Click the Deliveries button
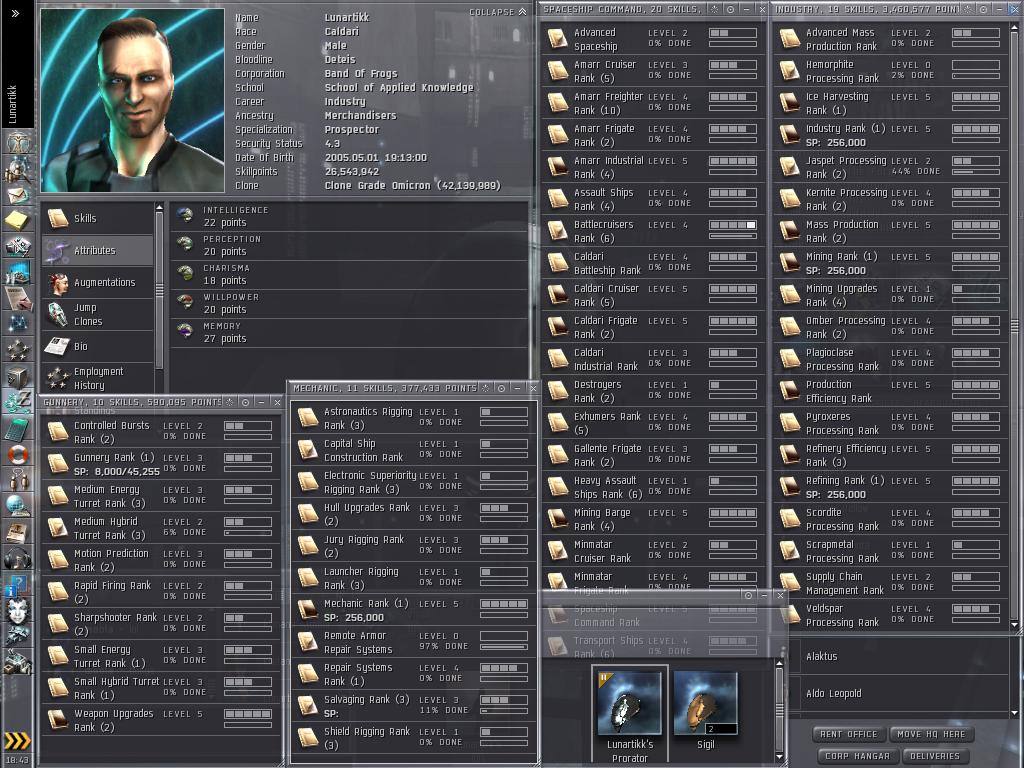Viewport: 1024px width, 768px height. click(935, 756)
